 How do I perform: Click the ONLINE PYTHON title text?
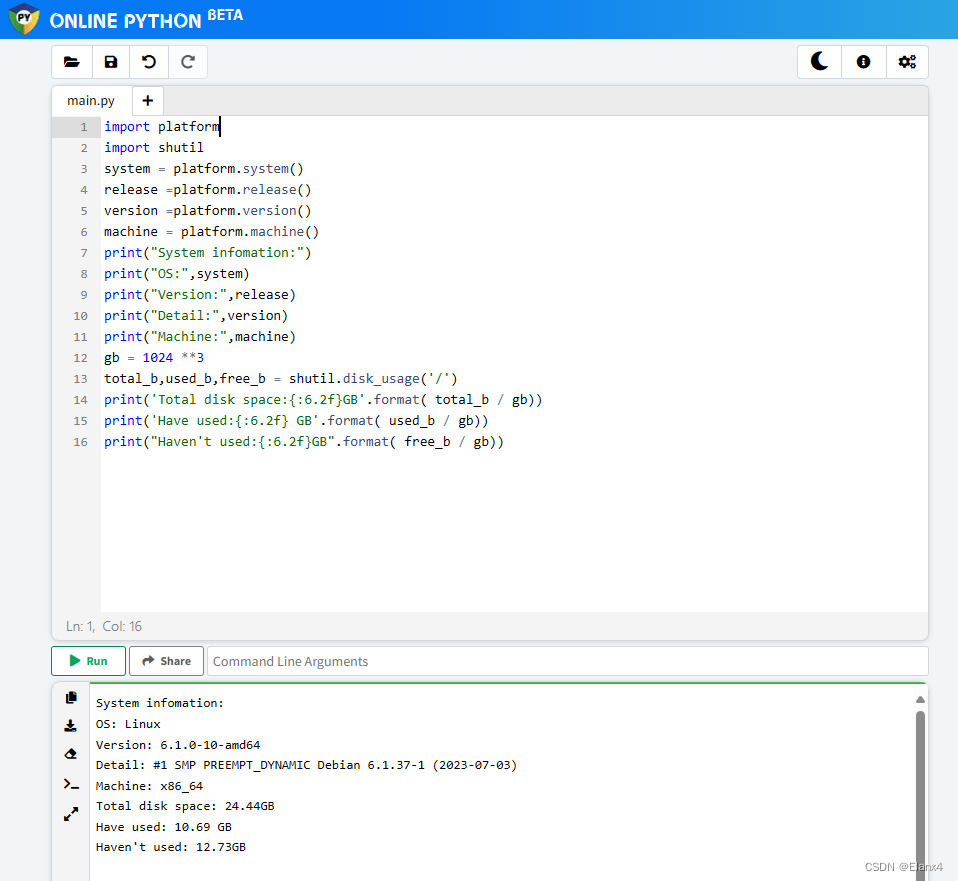(125, 21)
